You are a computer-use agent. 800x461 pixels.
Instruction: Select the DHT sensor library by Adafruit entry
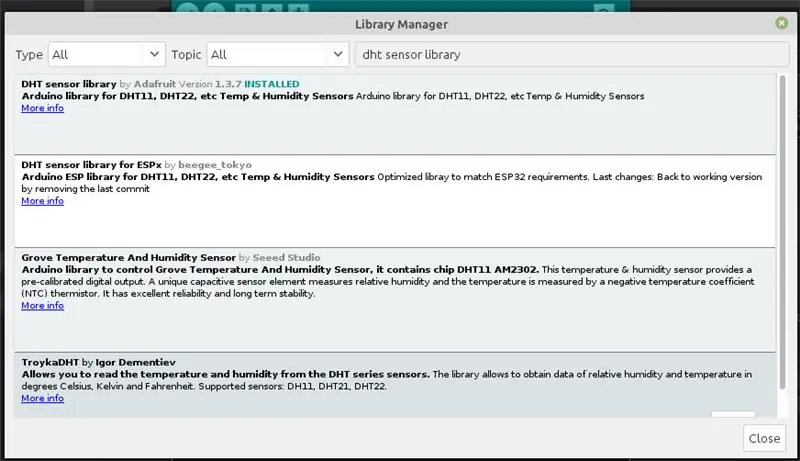click(x=395, y=115)
